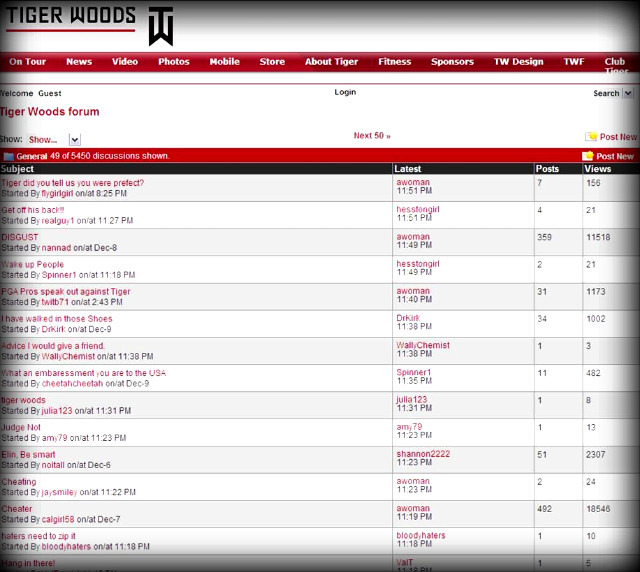This screenshot has height=572, width=640.
Task: Open 'haters need to zip it' thread
Action: pos(38,536)
